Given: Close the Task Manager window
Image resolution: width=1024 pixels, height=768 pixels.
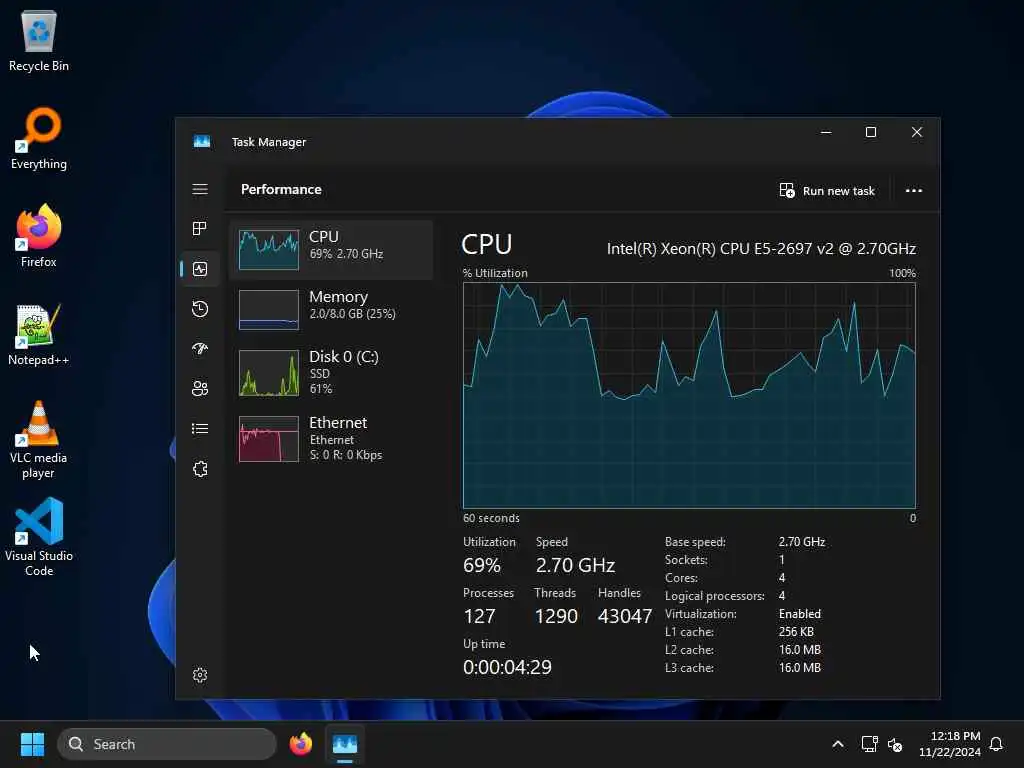Looking at the screenshot, I should click(x=917, y=132).
